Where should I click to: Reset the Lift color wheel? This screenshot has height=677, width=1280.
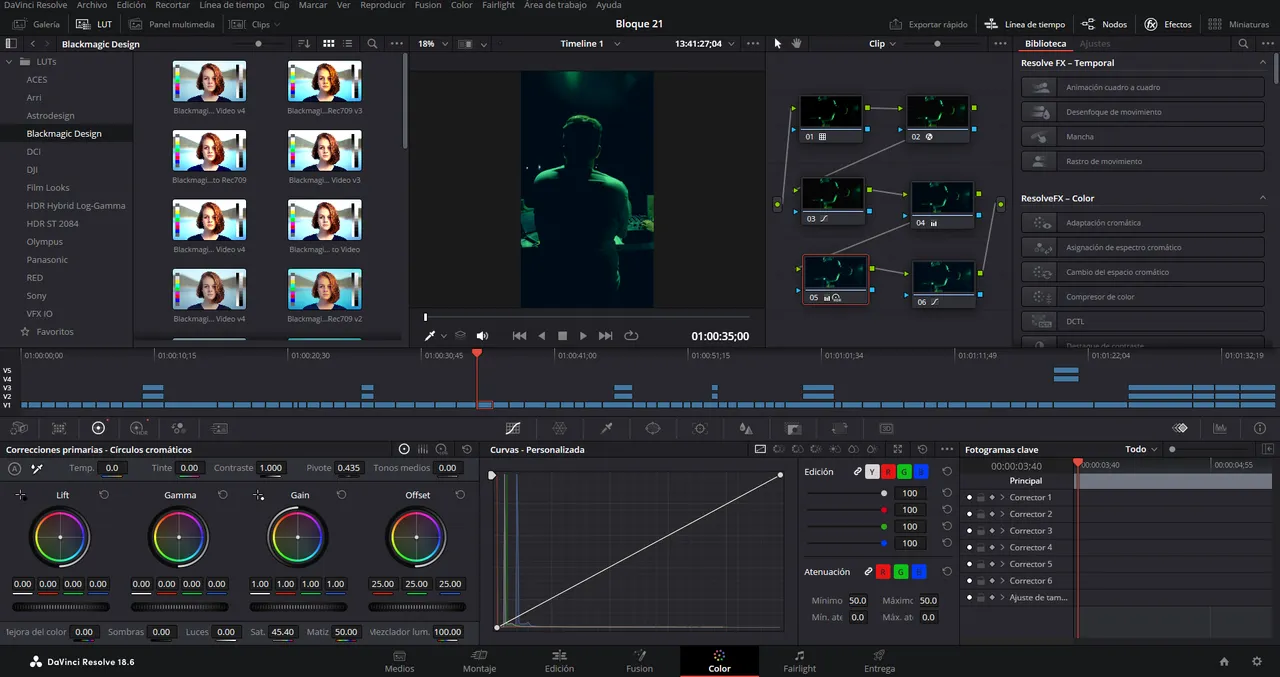pos(104,495)
